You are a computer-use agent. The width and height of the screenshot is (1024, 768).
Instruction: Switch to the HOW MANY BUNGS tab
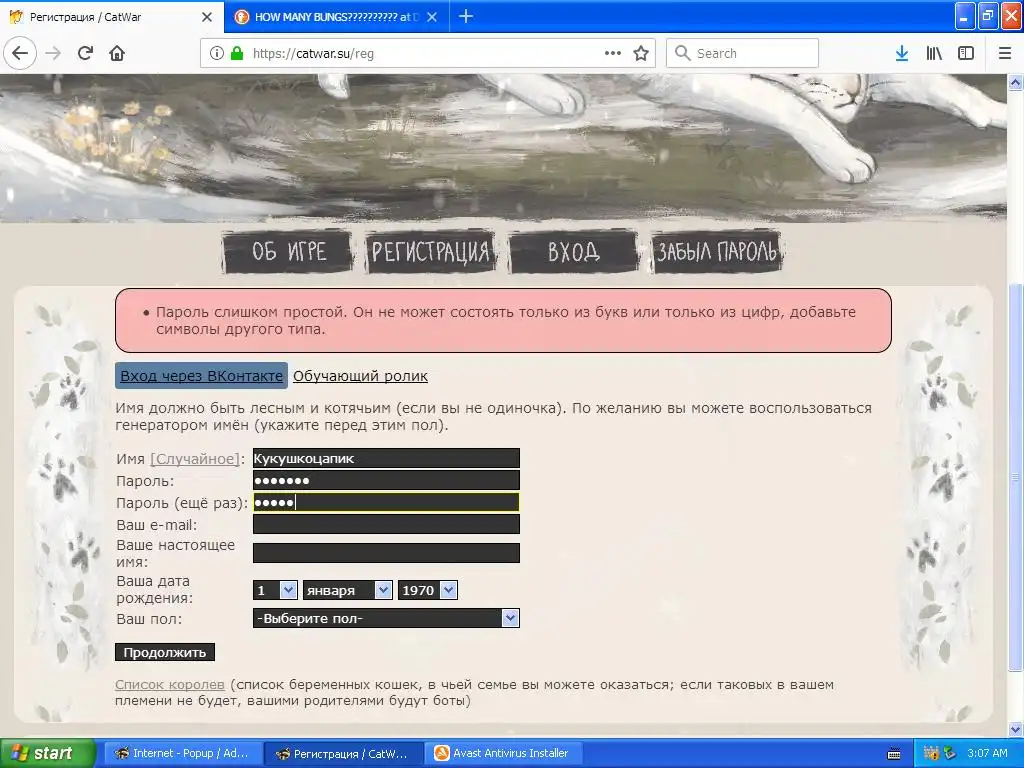336,17
